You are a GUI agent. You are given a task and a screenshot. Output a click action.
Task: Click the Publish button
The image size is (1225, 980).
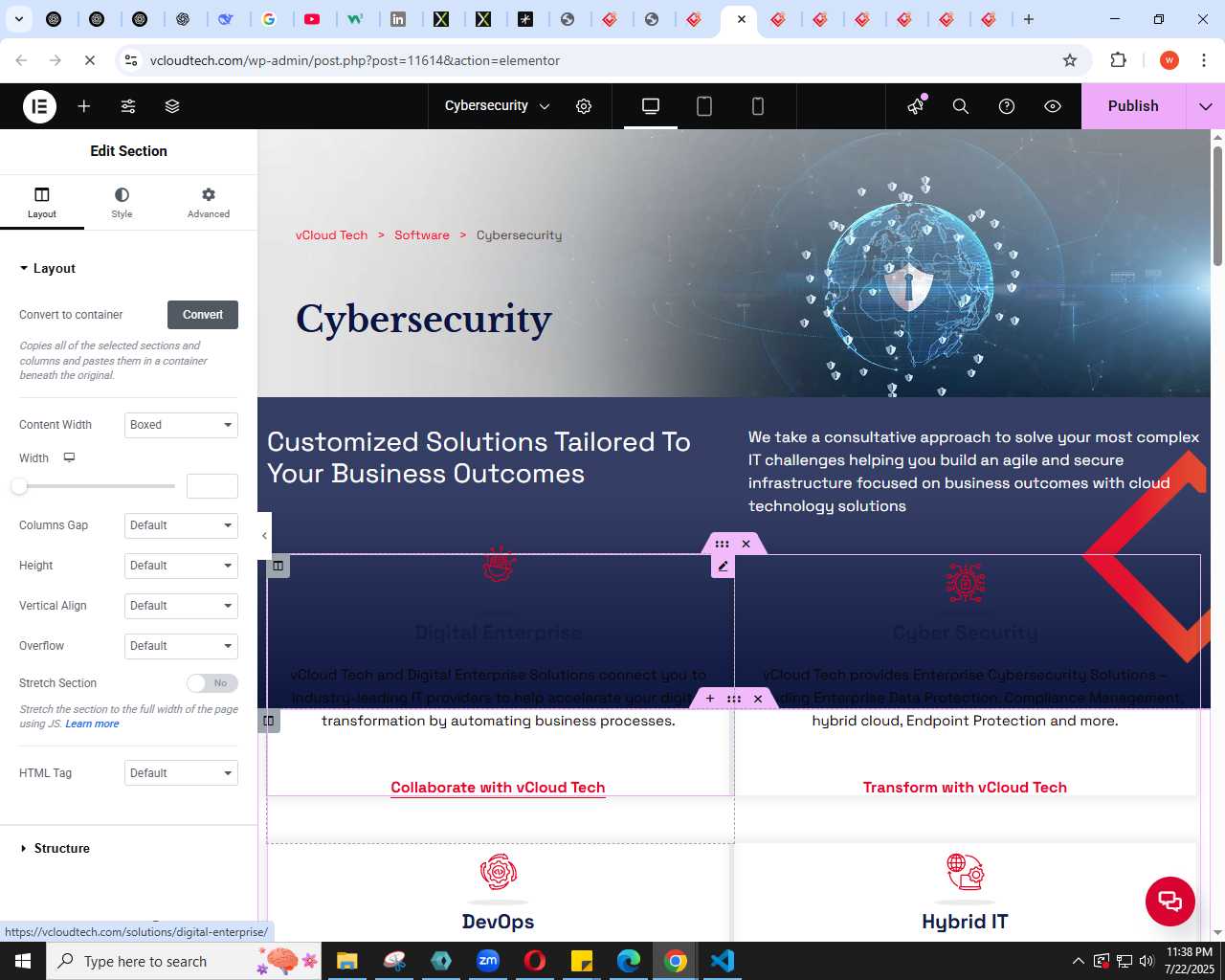[x=1133, y=106]
